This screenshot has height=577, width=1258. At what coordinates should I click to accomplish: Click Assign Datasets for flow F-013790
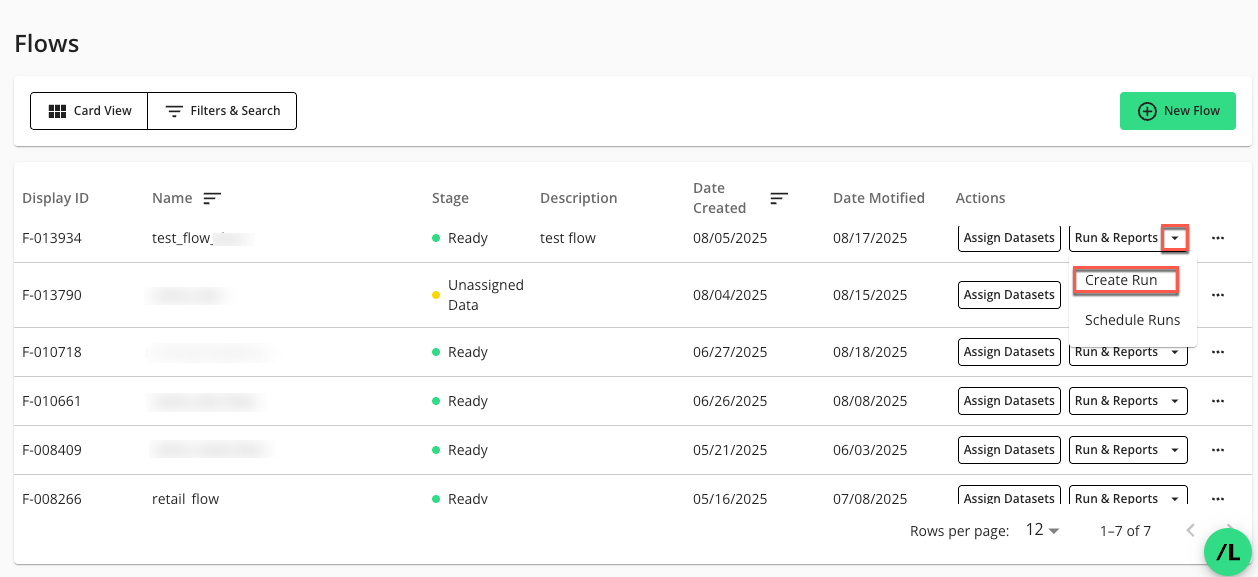(1009, 294)
